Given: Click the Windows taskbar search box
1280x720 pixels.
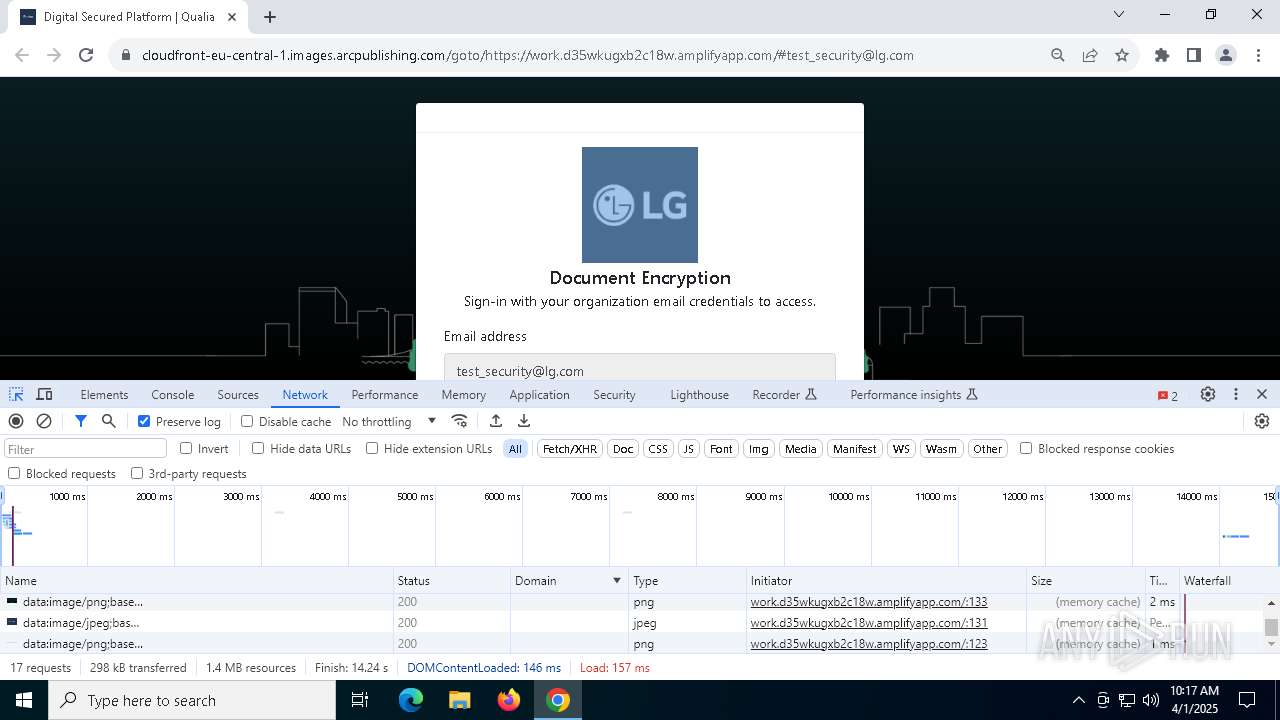Looking at the screenshot, I should 192,700.
